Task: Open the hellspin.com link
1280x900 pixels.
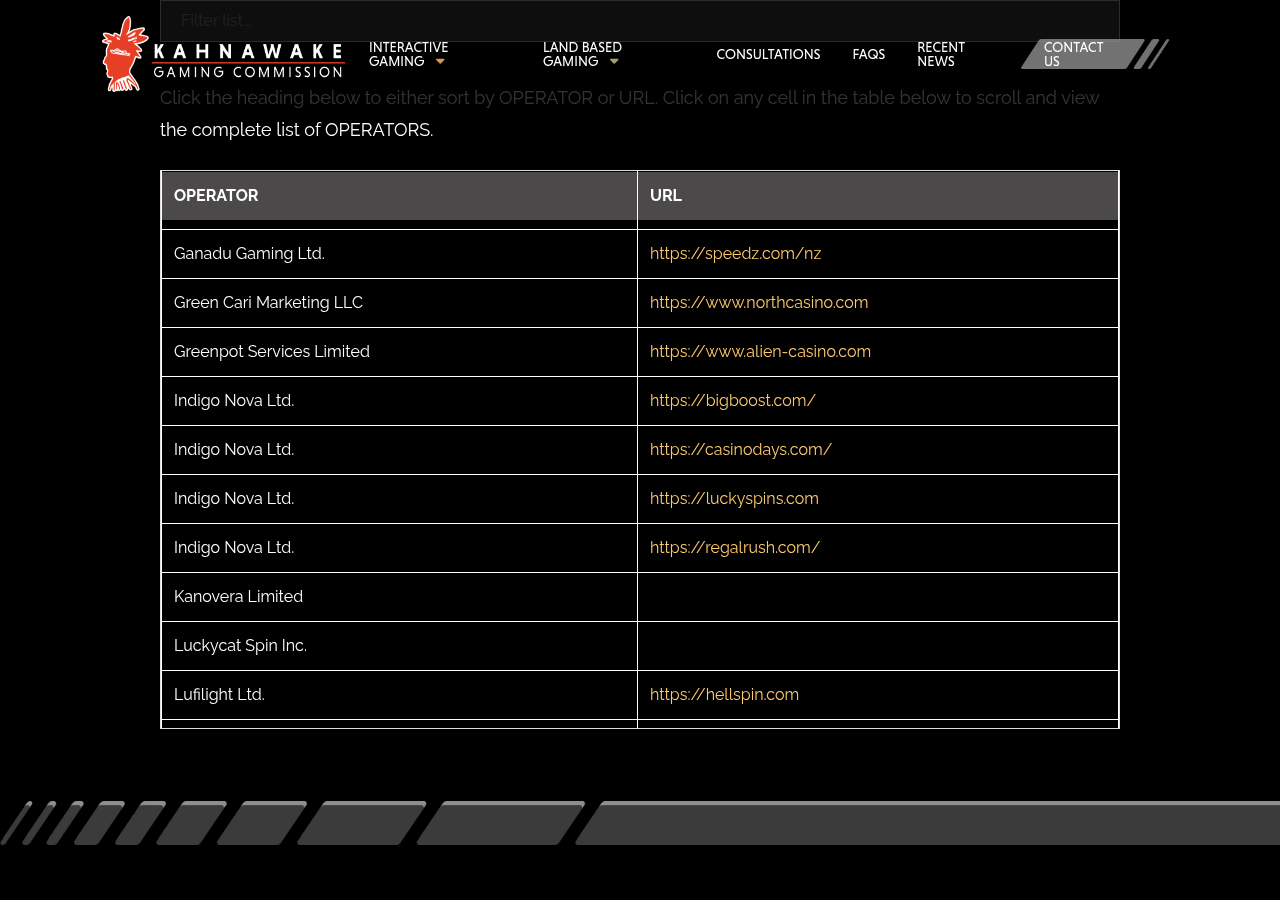Action: coord(724,695)
